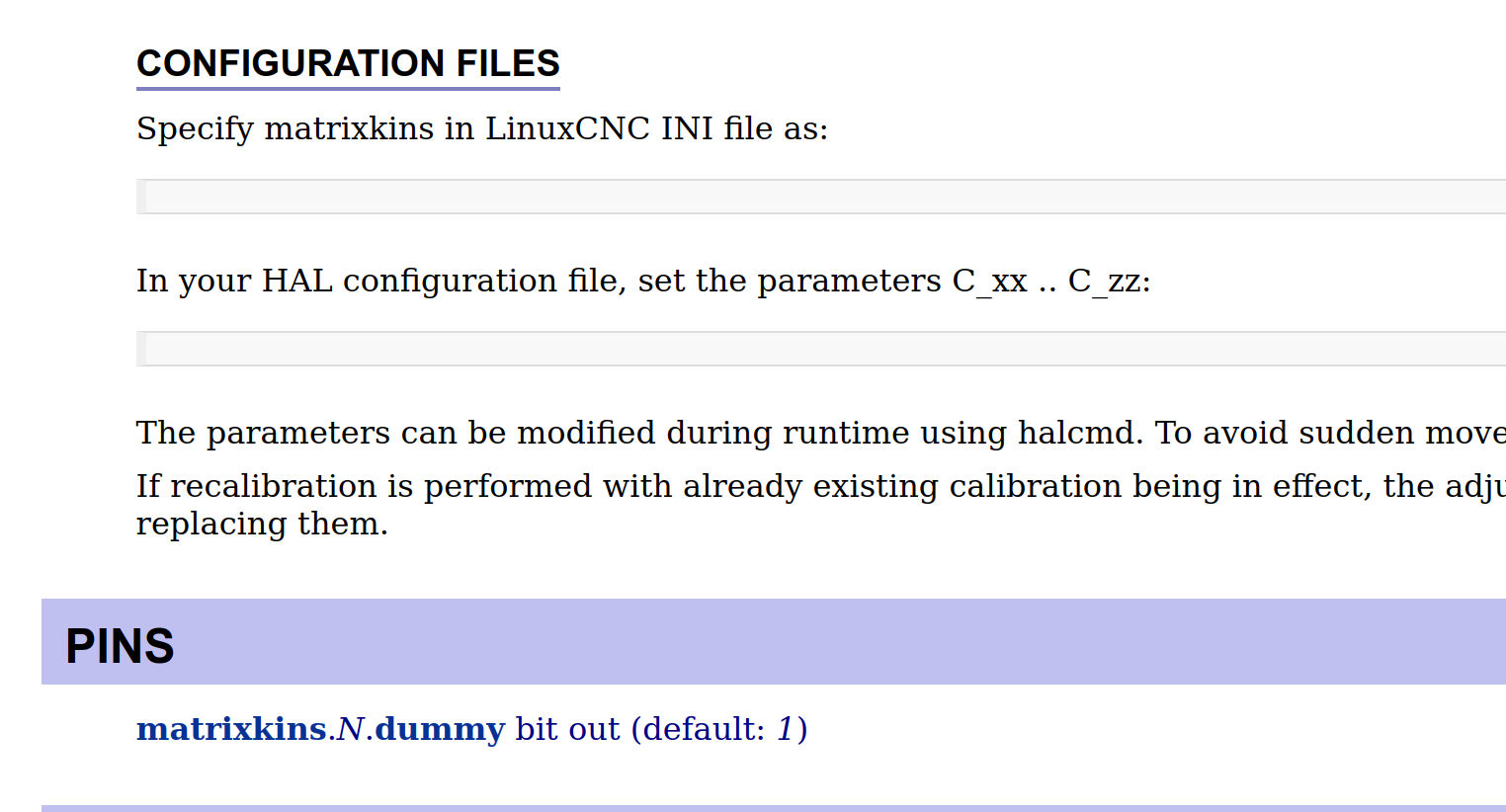Click the word 'matrixkins' in the first sentence
Screen dimensions: 1506x812
(349, 129)
